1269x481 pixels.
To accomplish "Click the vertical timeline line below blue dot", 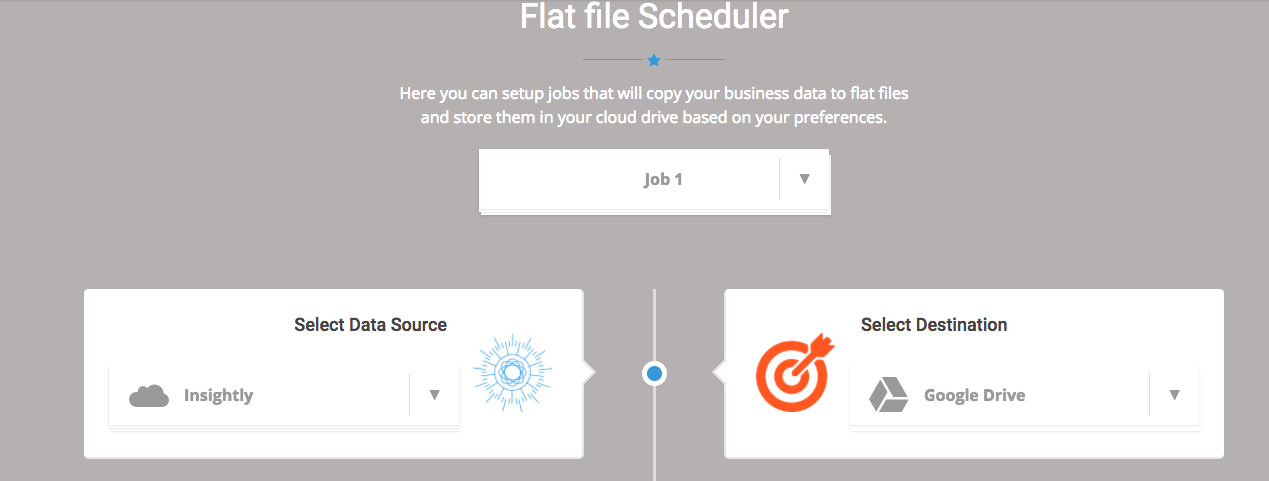I will [654, 435].
